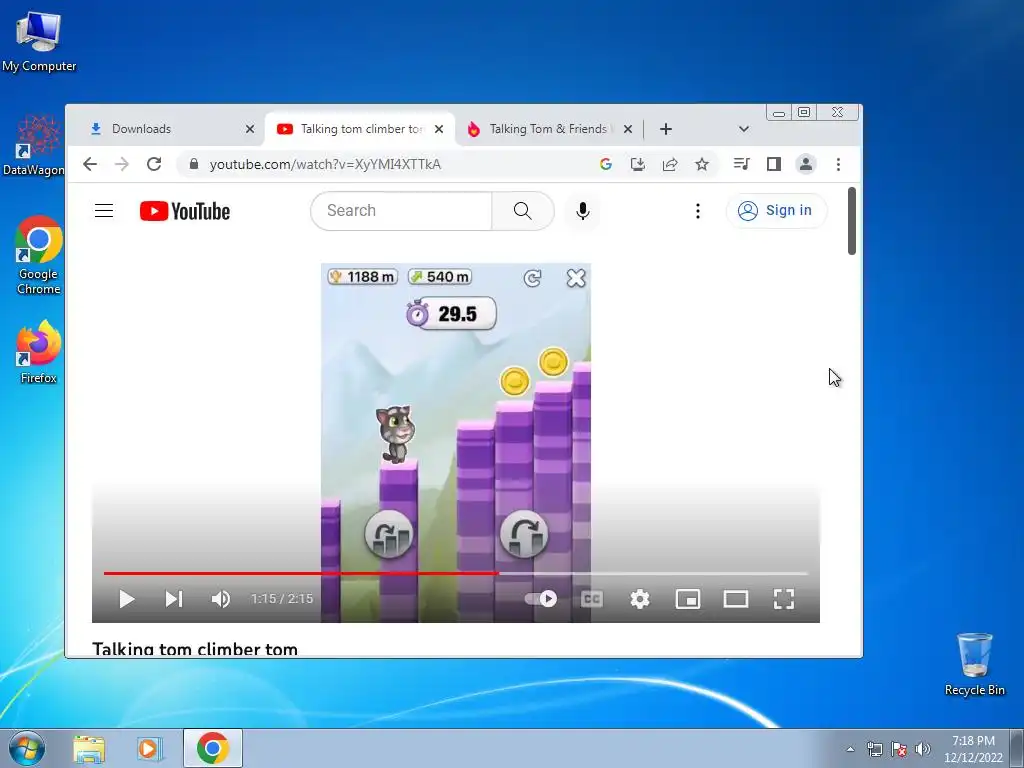This screenshot has height=768, width=1024.
Task: Bookmark this page with the star
Action: tap(702, 164)
